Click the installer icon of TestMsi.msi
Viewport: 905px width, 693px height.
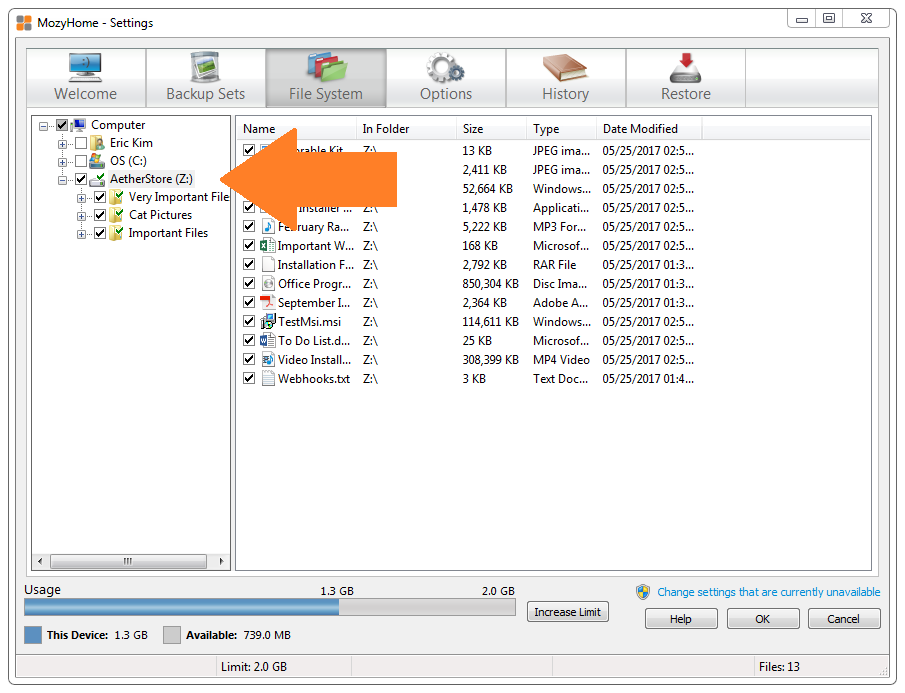268,321
